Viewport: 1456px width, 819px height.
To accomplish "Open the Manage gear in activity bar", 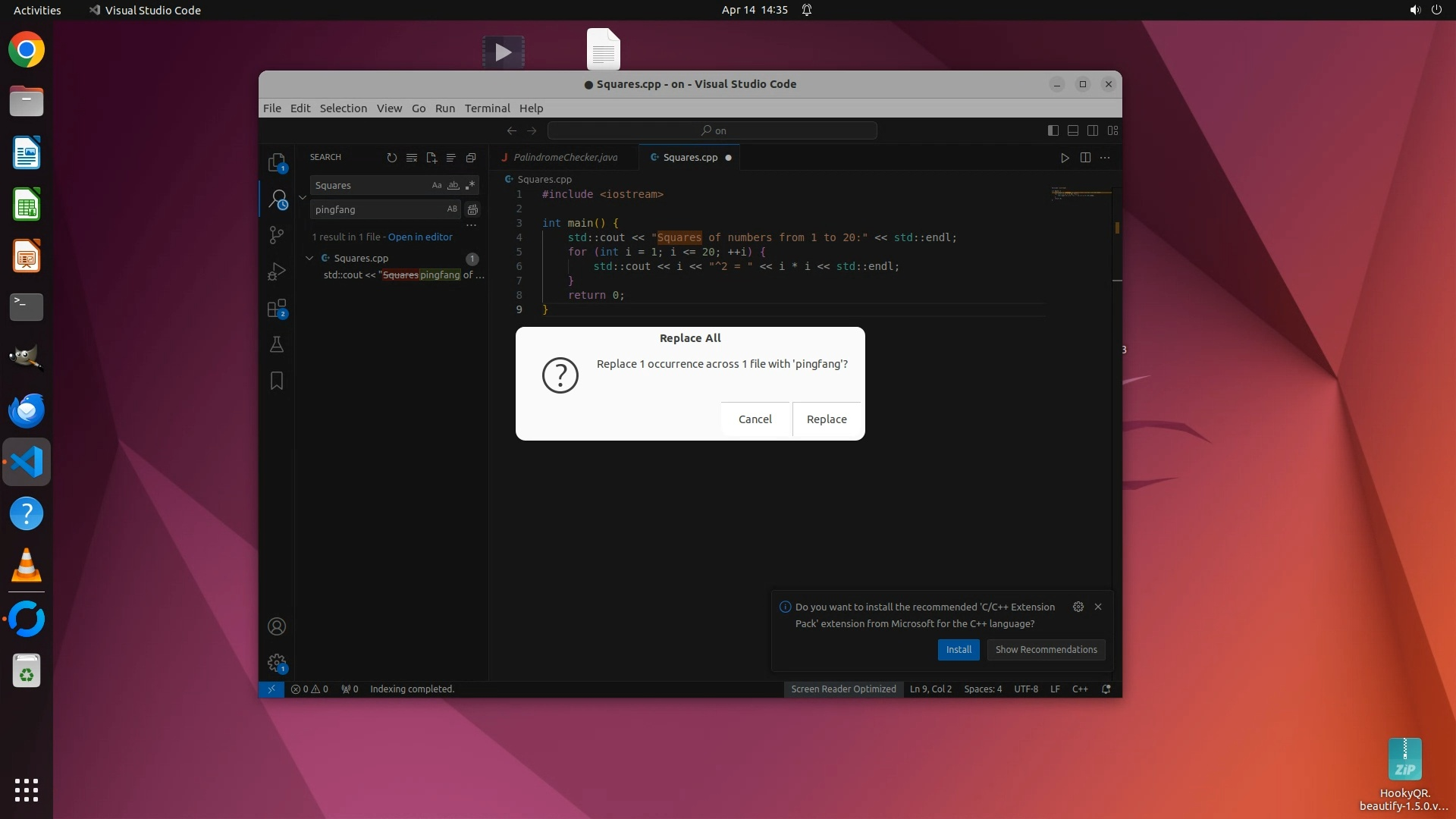I will 277,663.
